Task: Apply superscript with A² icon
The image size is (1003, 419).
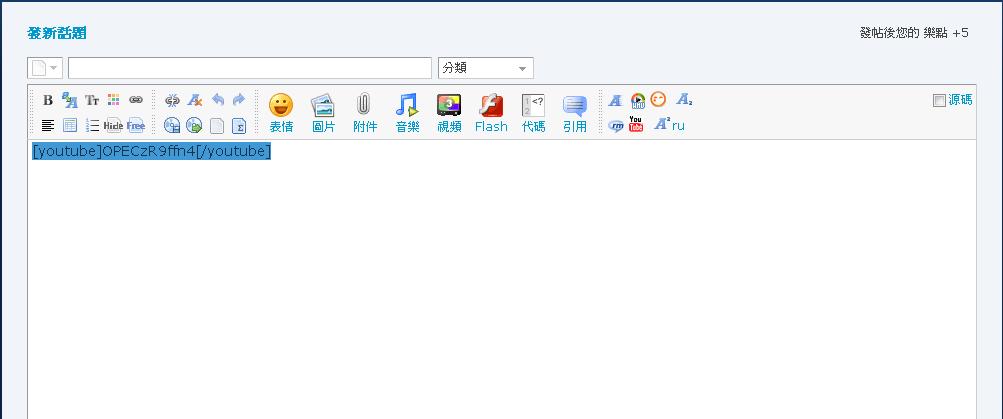Action: (662, 125)
